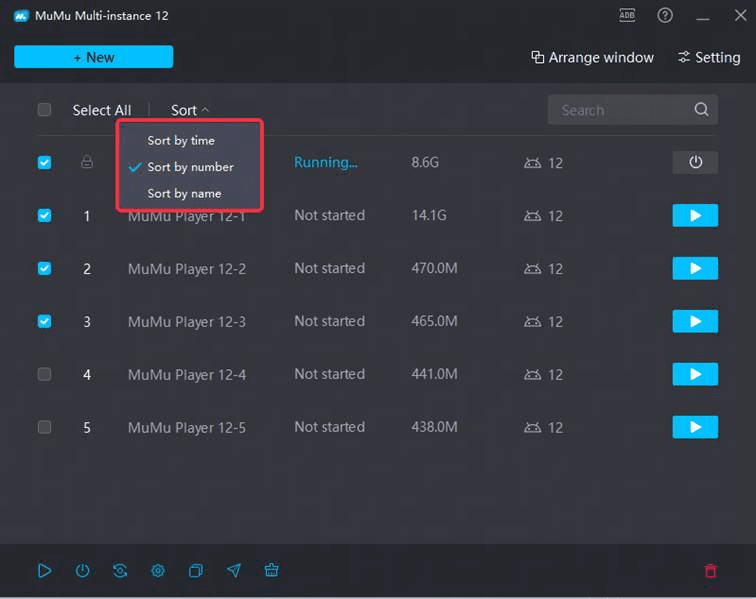756x599 pixels.
Task: Tick the checkbox for MuMu Player 12-4
Action: [44, 374]
